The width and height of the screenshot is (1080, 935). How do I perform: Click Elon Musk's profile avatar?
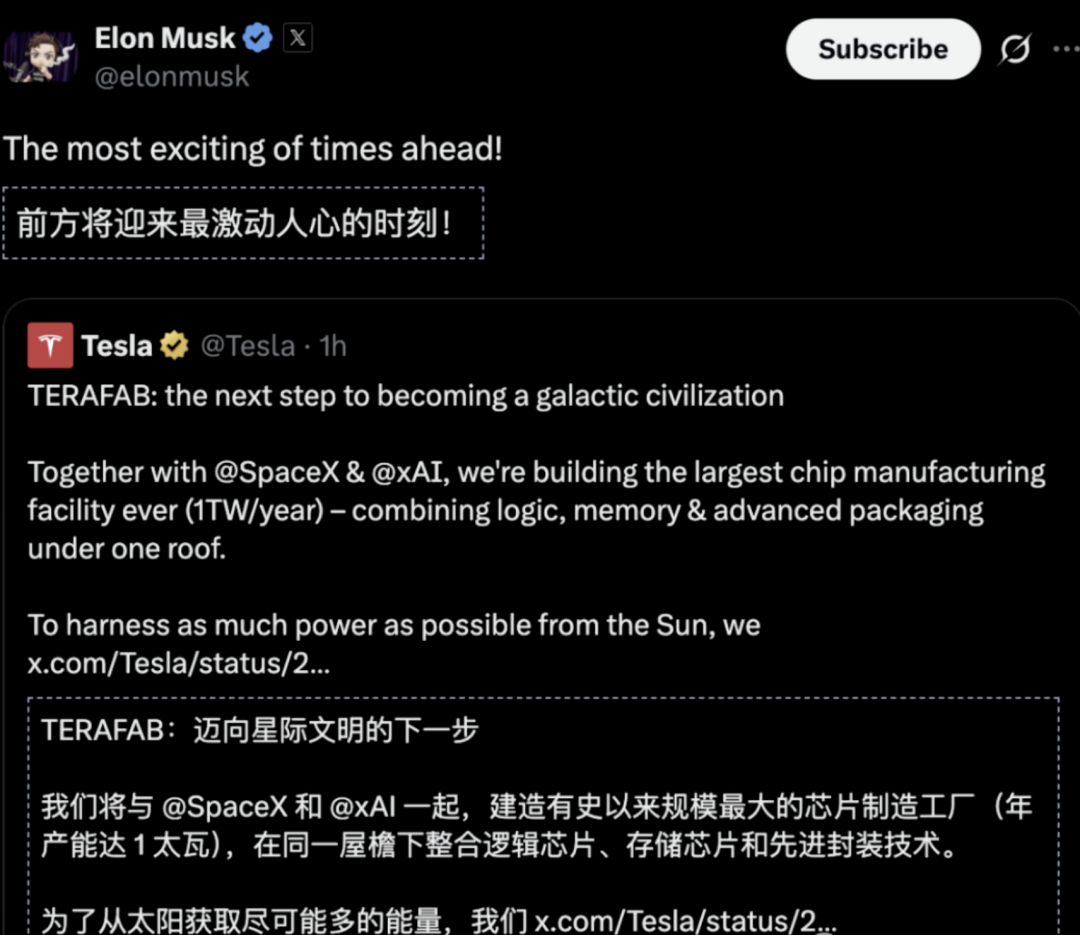point(38,57)
